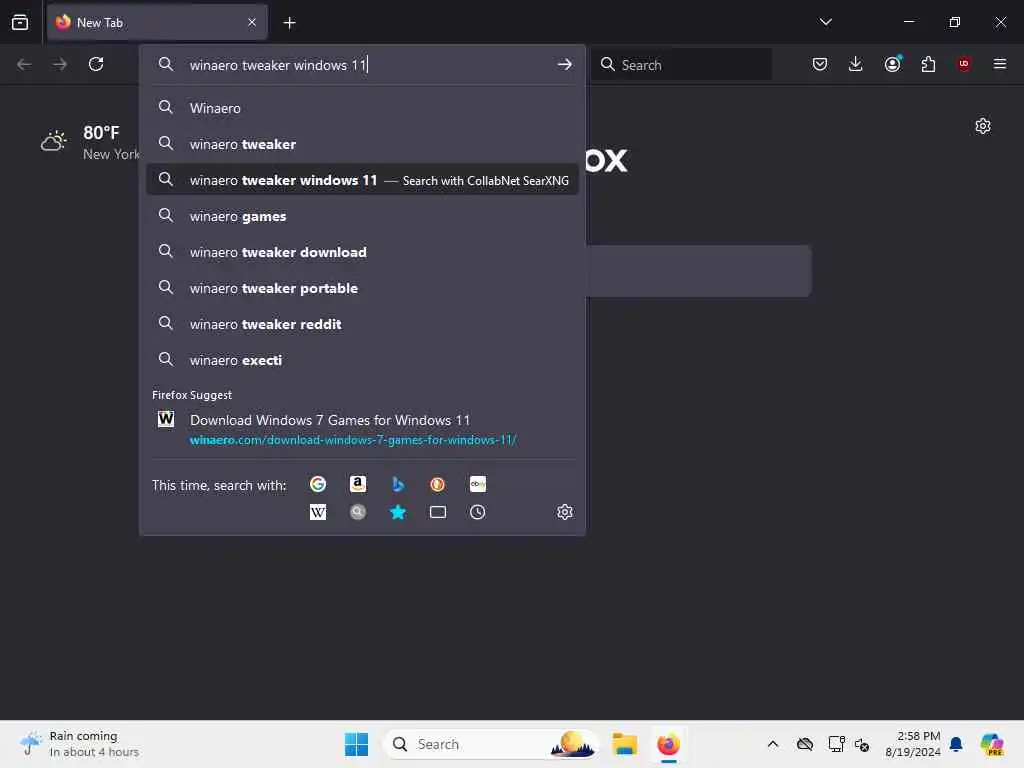
Task: Open File Explorer from taskbar
Action: point(625,744)
